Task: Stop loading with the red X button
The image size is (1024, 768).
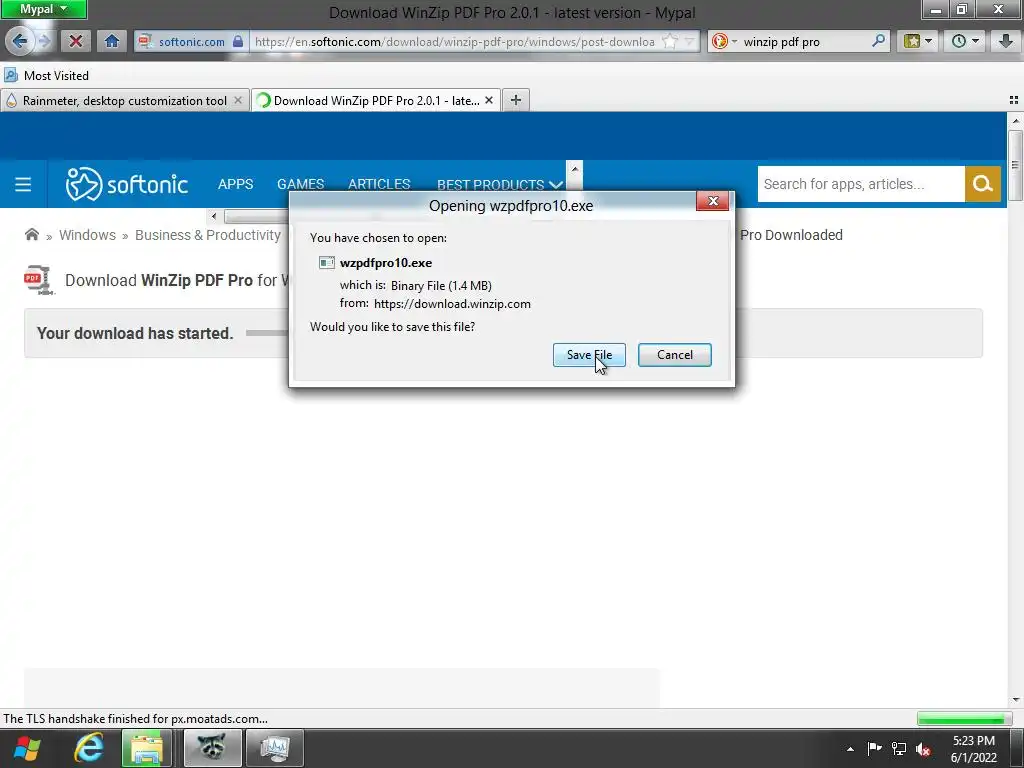Action: [76, 42]
